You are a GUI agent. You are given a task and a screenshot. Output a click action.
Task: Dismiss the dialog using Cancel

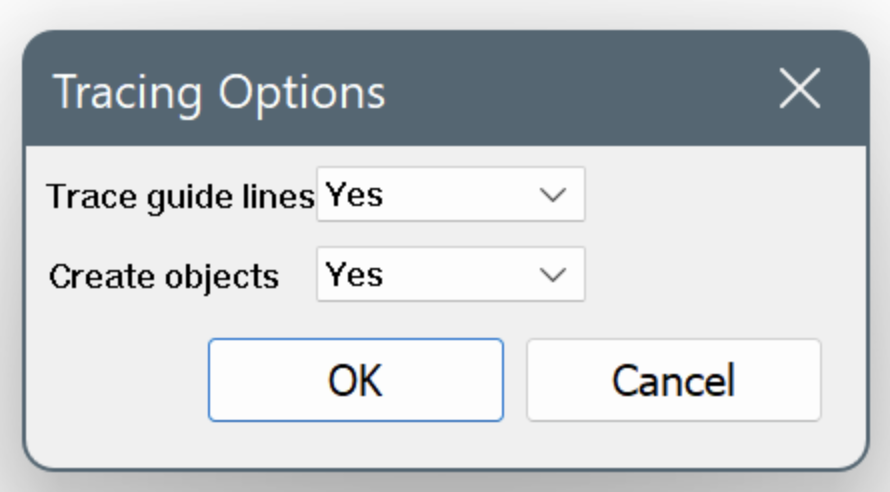(x=673, y=380)
